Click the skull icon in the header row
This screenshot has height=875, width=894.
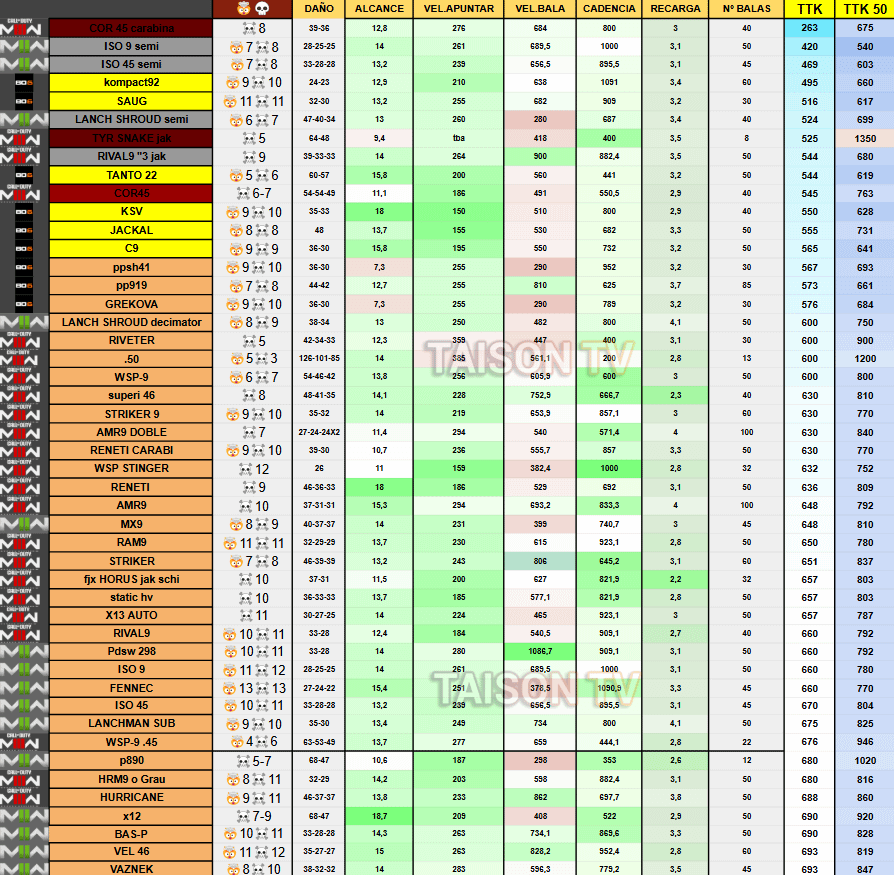(x=262, y=9)
